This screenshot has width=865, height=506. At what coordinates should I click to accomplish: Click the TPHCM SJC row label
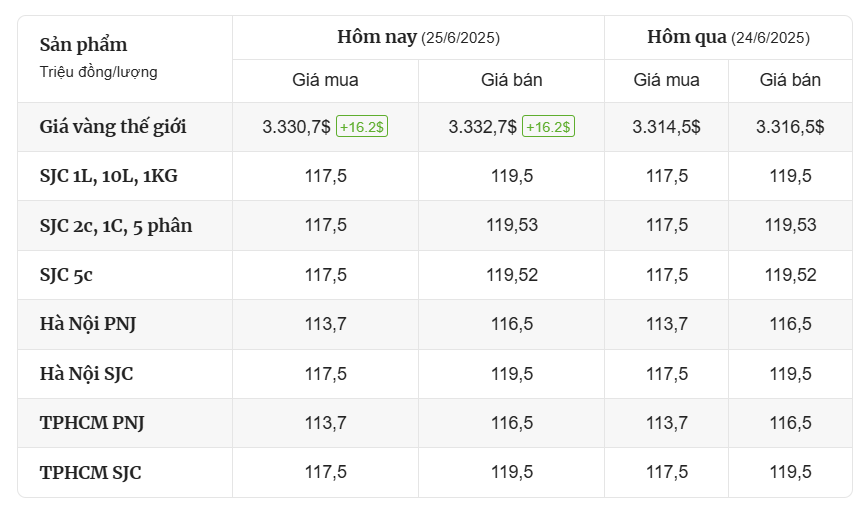click(90, 472)
